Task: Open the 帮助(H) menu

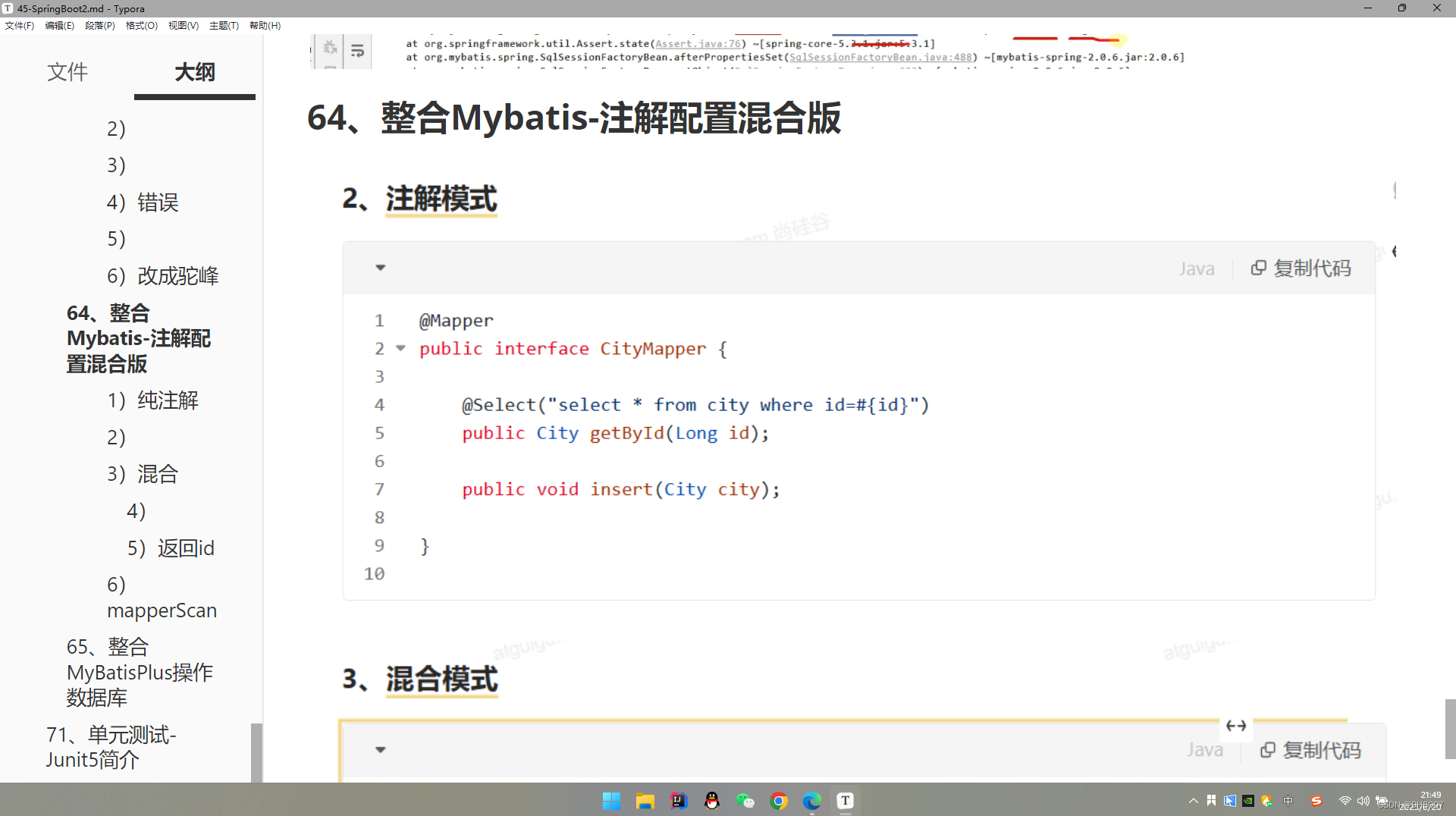Action: [x=265, y=25]
